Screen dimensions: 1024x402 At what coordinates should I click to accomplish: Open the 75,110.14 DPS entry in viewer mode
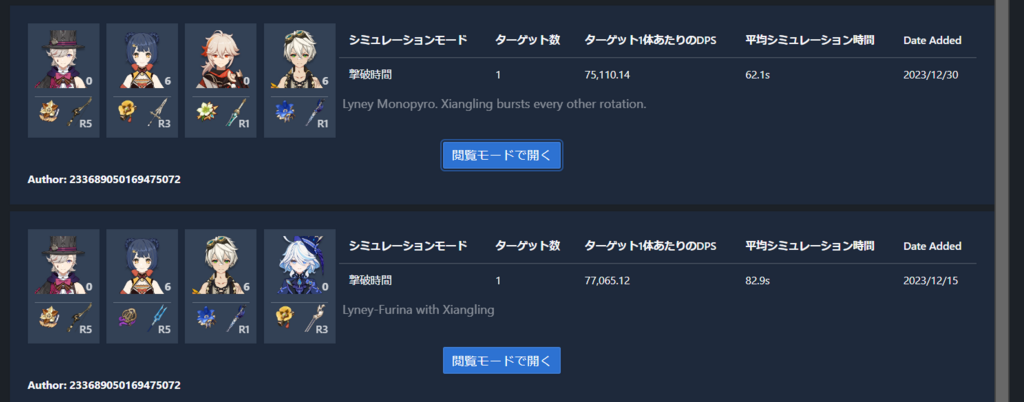point(502,156)
